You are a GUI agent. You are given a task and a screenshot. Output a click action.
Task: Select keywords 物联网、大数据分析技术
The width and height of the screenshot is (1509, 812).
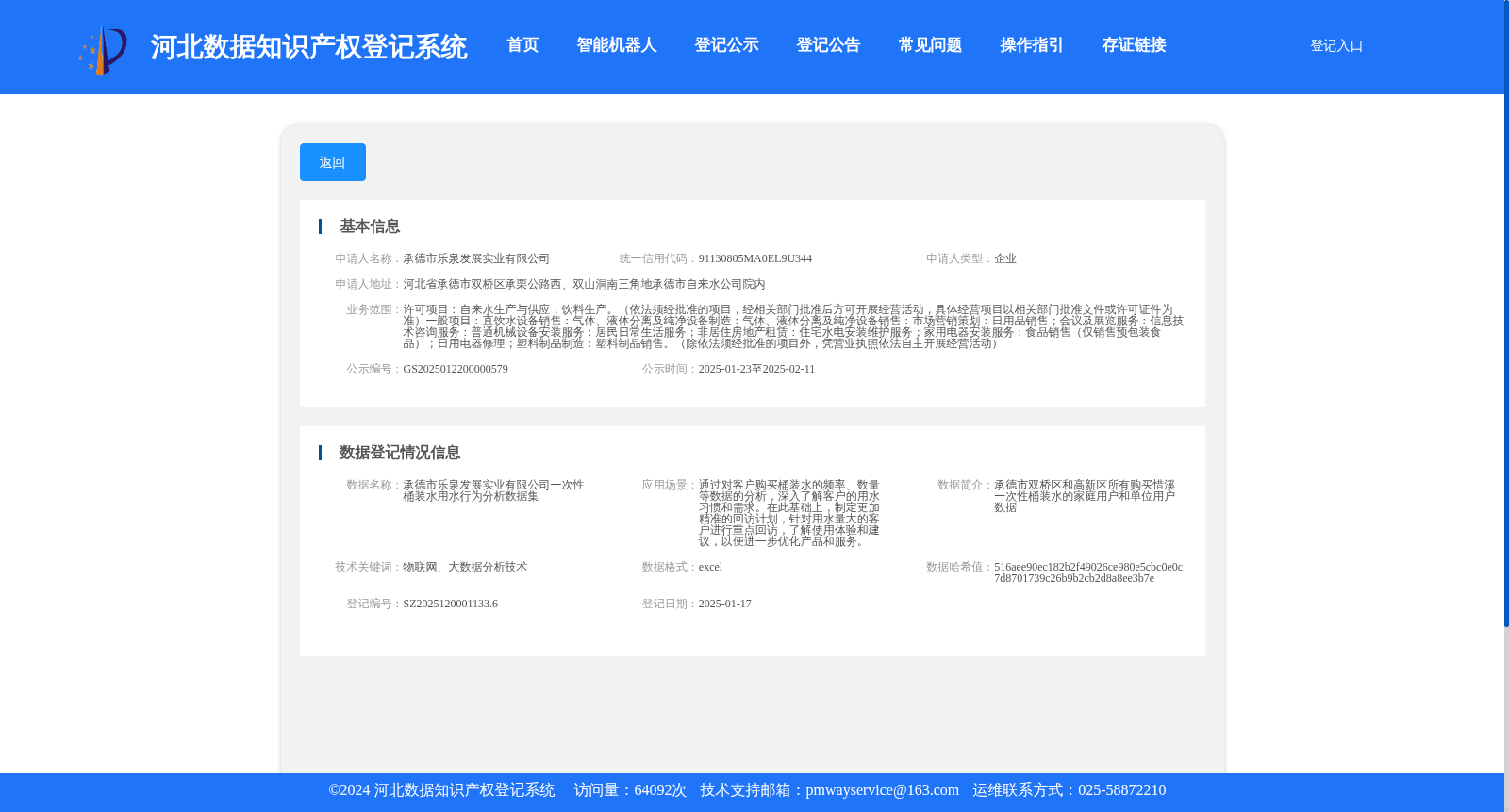465,567
